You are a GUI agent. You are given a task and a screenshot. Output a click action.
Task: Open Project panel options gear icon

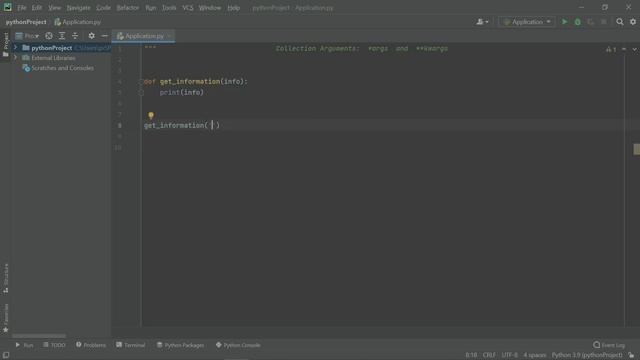click(91, 36)
